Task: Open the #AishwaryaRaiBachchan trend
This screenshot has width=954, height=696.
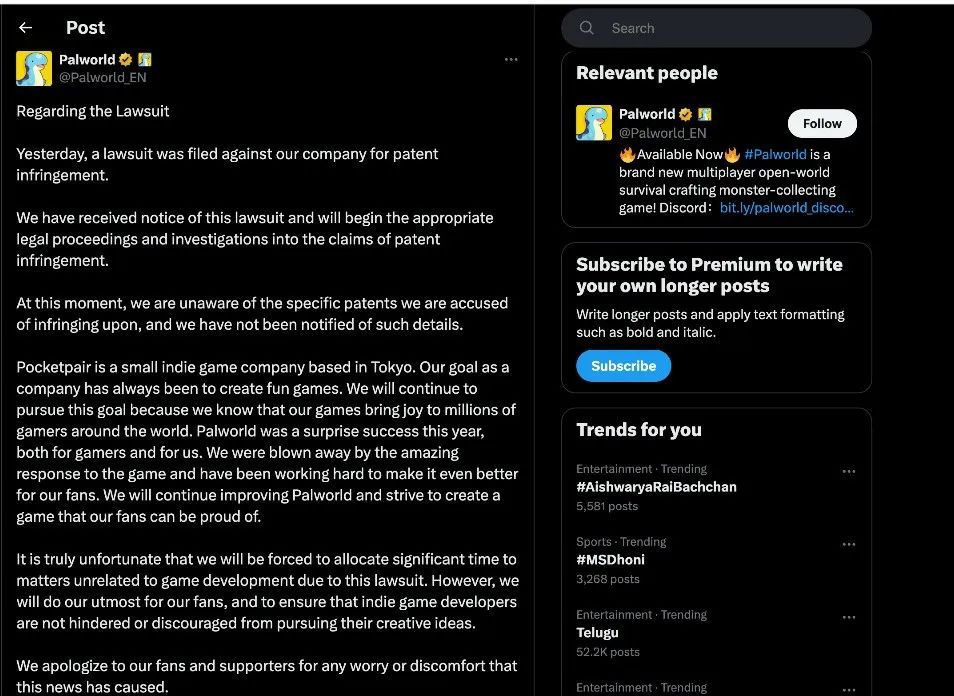Action: coord(656,487)
